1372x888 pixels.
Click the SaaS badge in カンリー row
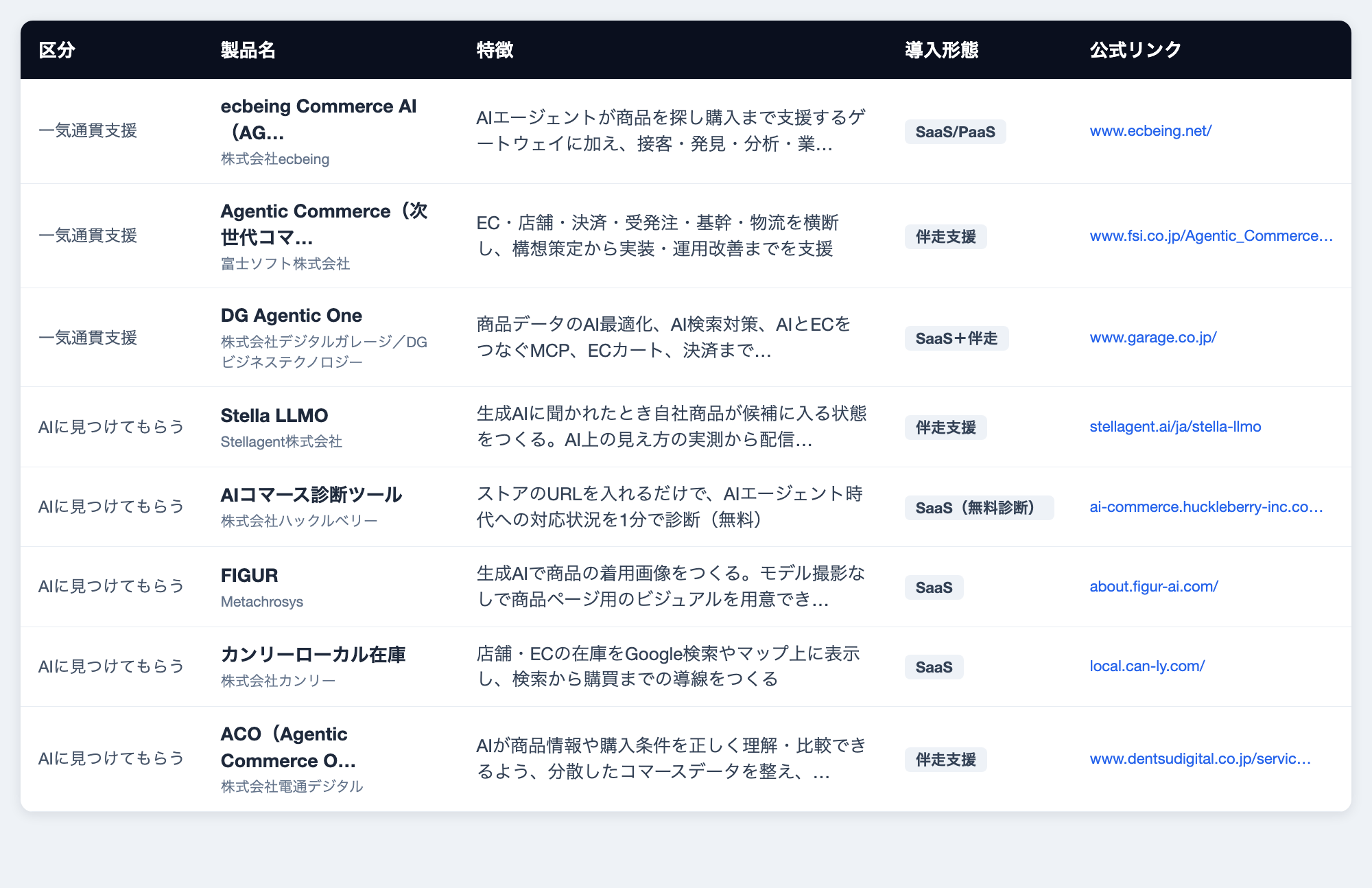934,667
